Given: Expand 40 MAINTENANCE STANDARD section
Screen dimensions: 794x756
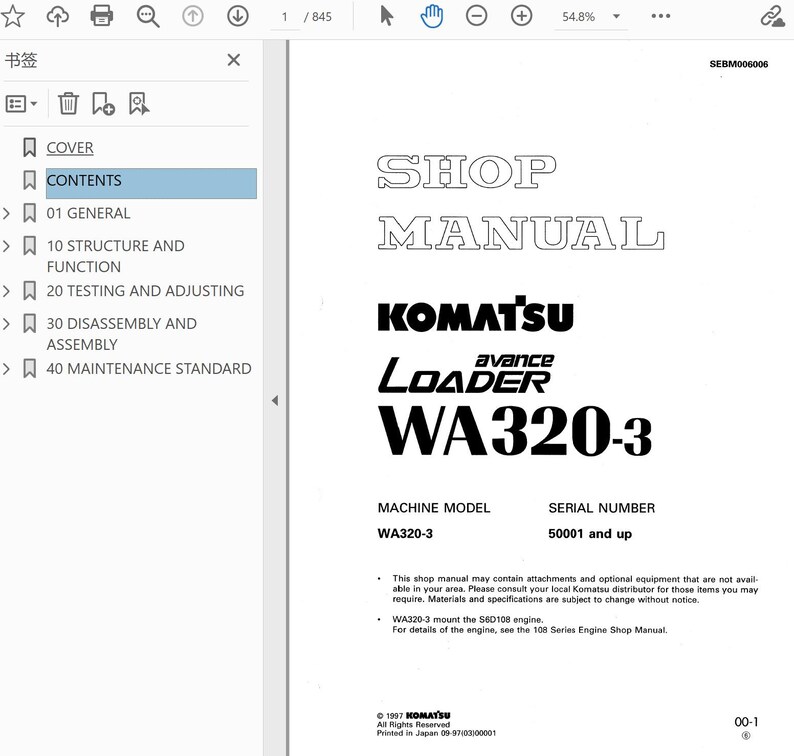Looking at the screenshot, I should click(7, 369).
